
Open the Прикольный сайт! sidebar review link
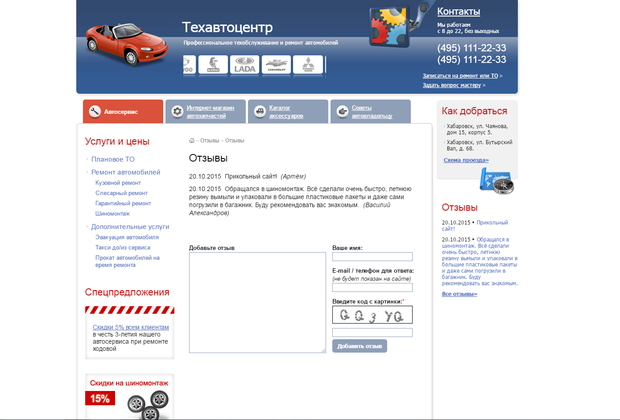[x=474, y=225]
